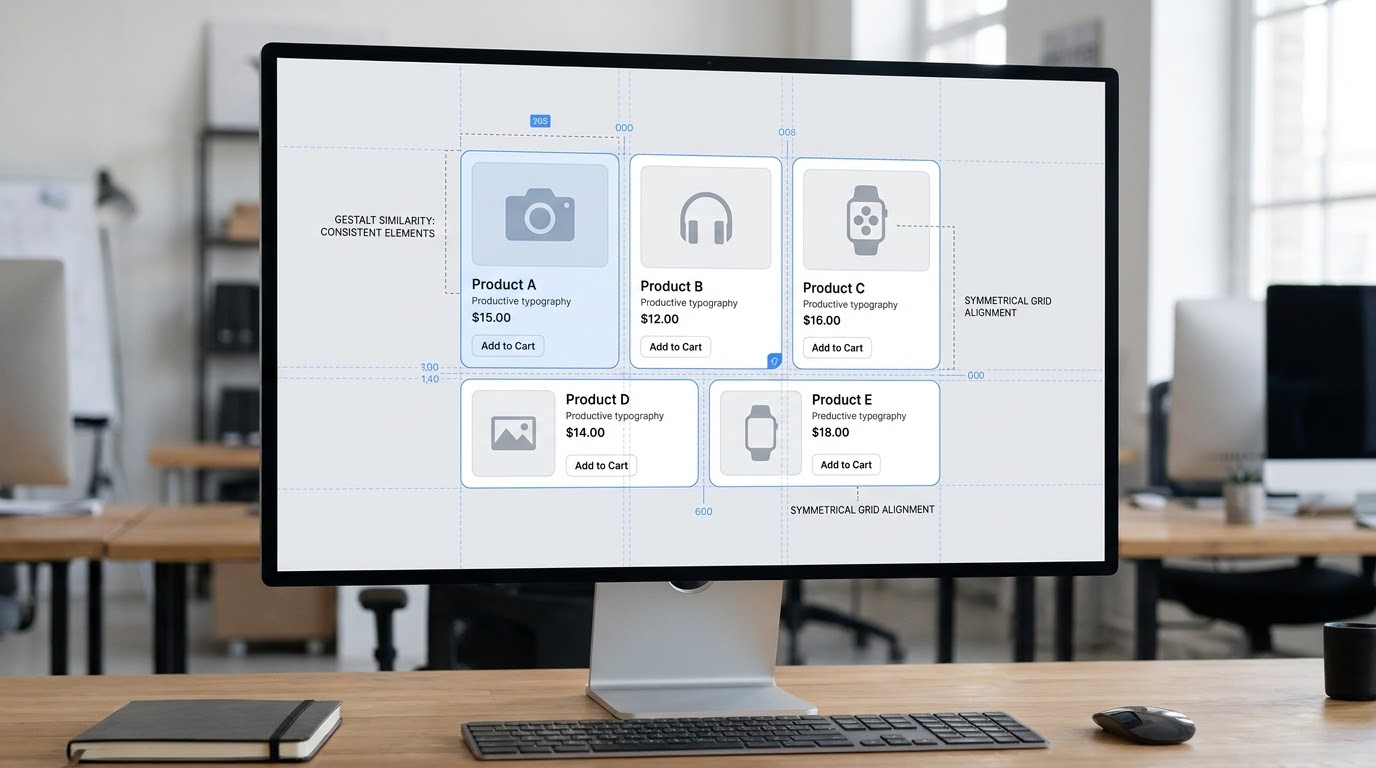Select the Product D title
This screenshot has height=768, width=1376.
tap(598, 399)
